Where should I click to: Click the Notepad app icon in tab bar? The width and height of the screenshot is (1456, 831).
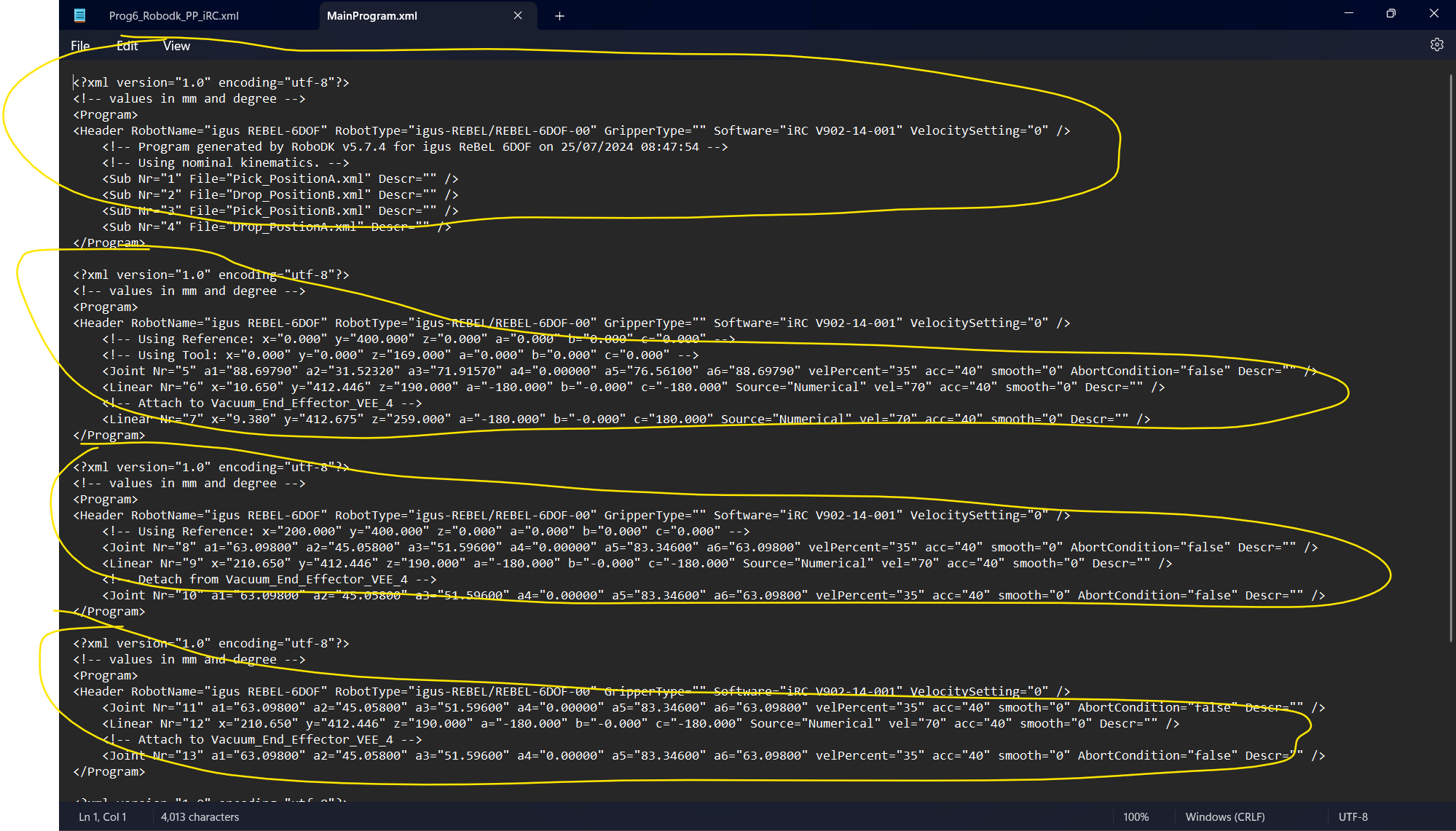point(80,15)
